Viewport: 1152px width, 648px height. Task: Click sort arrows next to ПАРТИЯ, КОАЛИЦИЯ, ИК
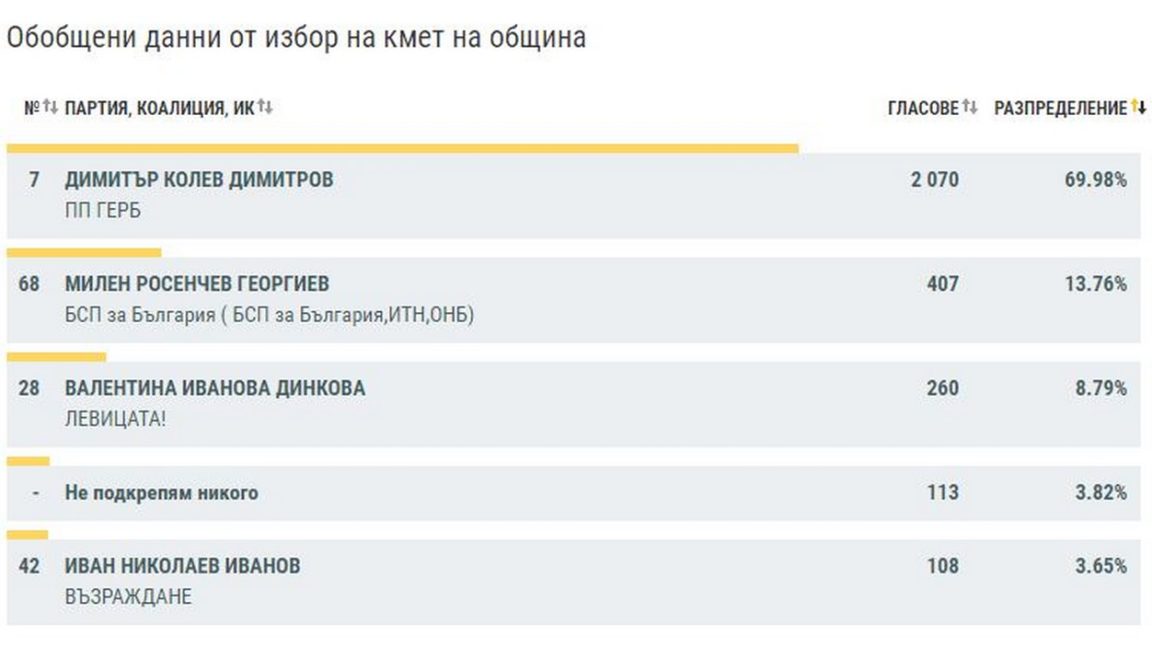coord(265,108)
